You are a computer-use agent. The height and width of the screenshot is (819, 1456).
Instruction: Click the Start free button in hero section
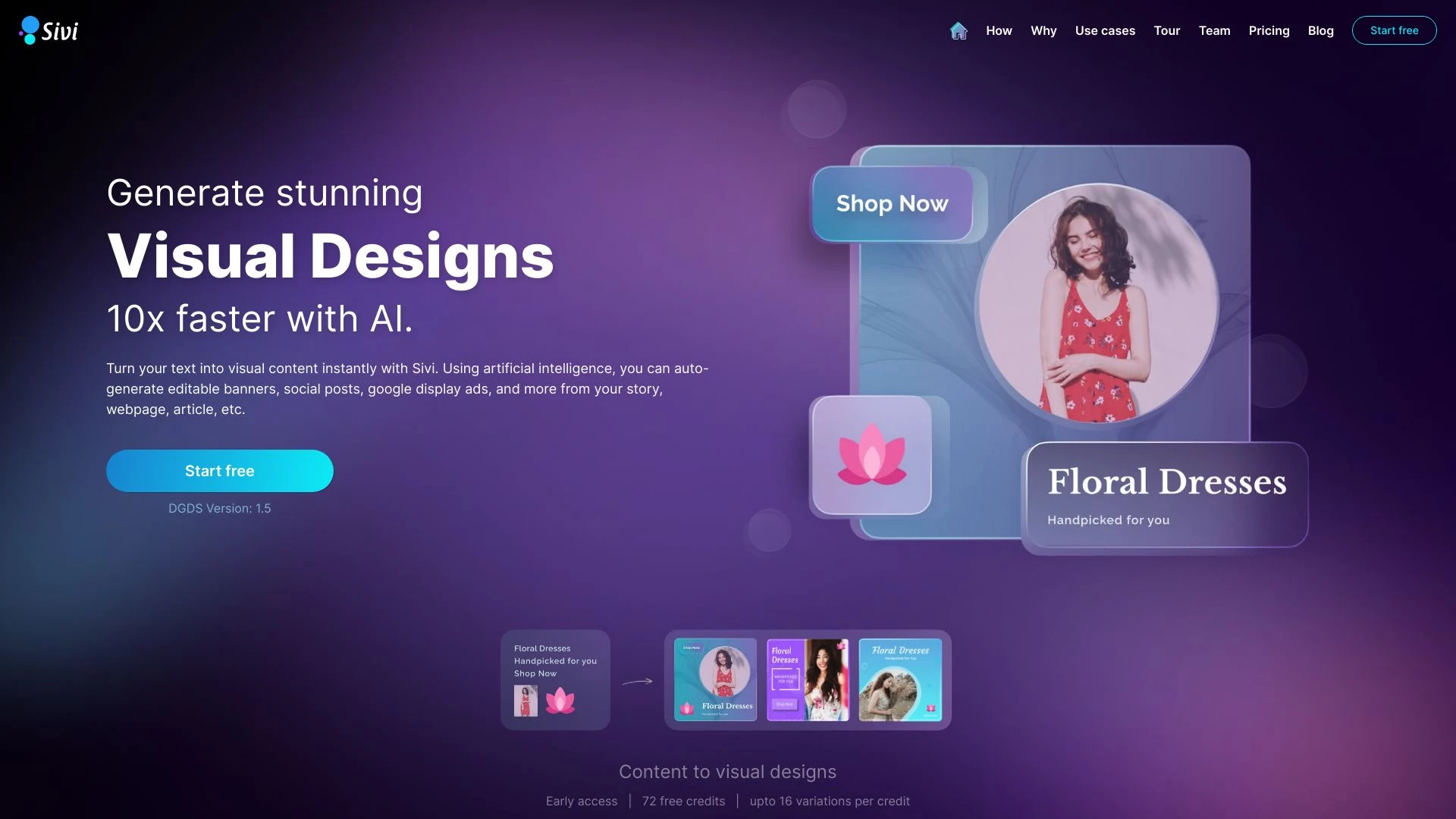click(x=219, y=470)
